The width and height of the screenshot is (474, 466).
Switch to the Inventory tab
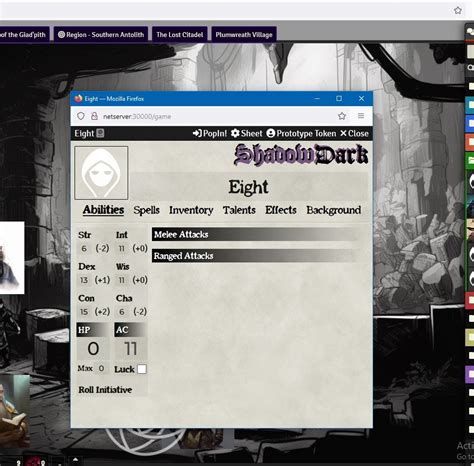click(x=191, y=210)
